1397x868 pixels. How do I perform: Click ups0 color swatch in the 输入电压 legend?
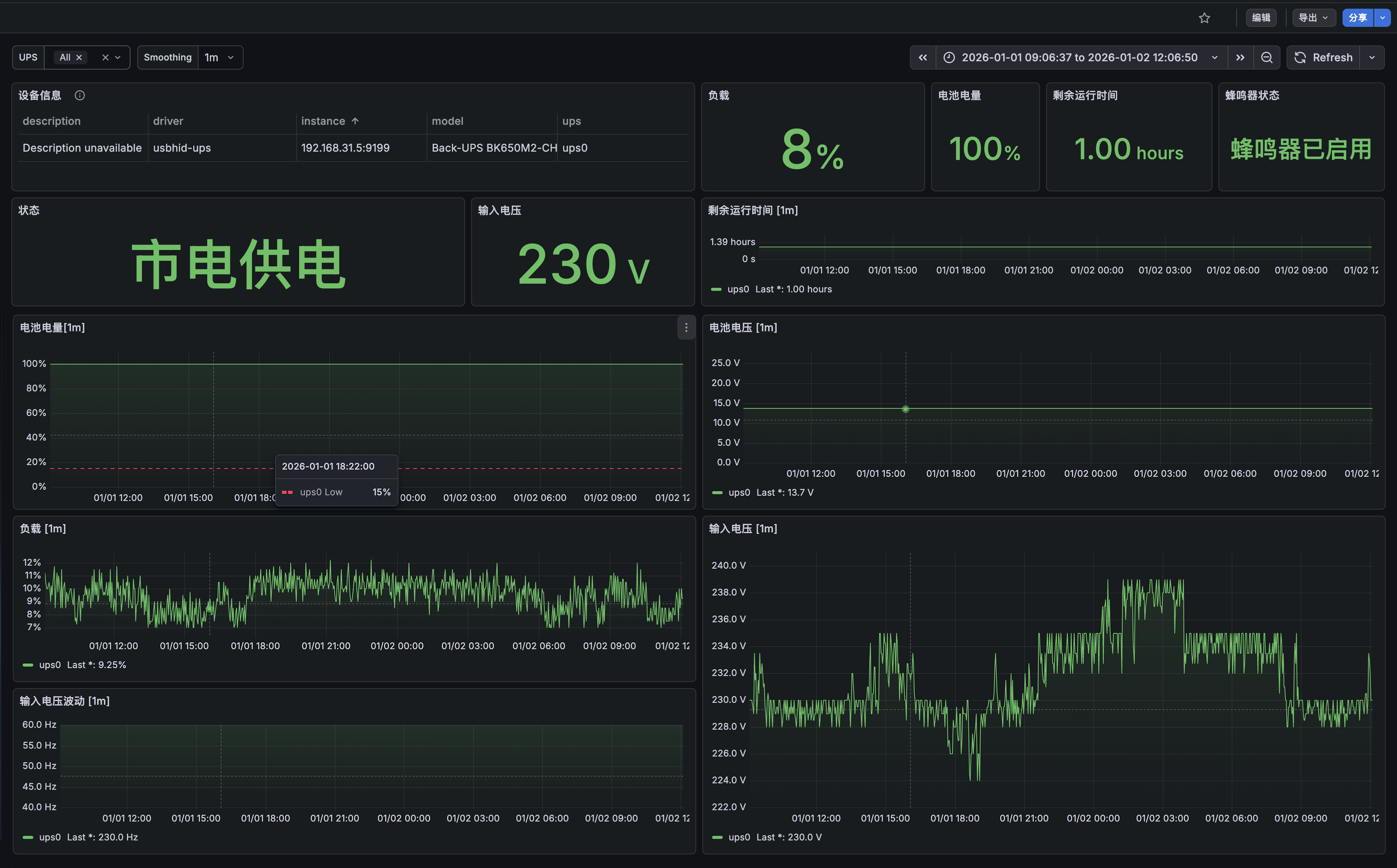click(x=717, y=837)
